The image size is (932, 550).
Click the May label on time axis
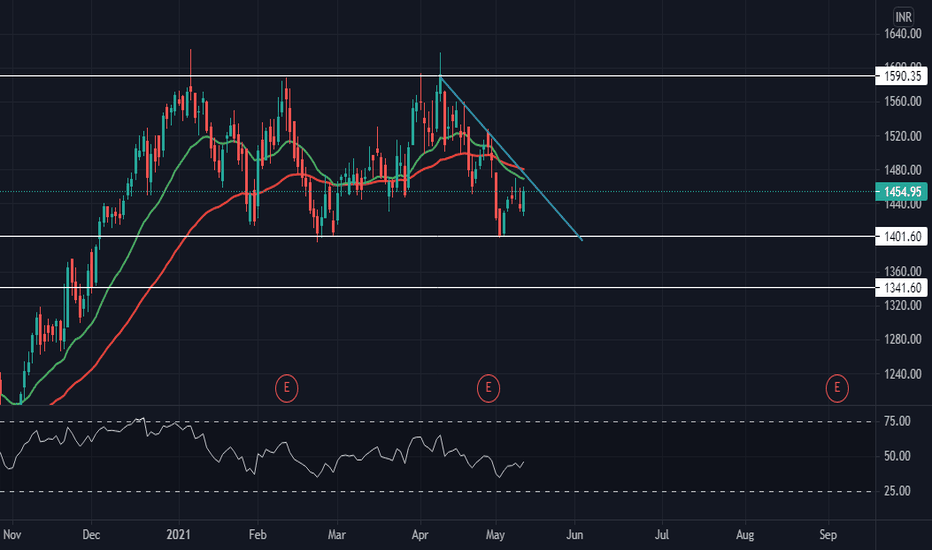[x=495, y=535]
